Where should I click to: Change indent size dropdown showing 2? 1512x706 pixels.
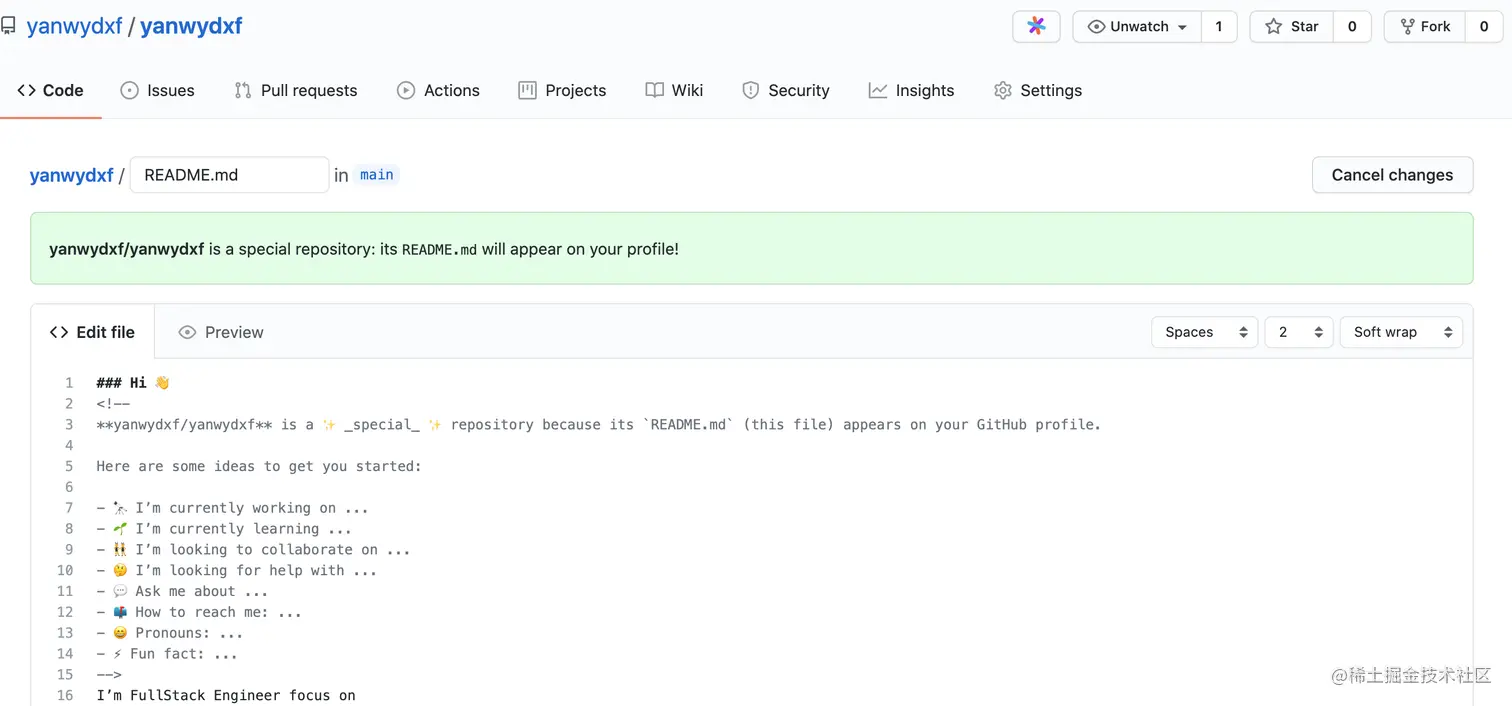(1298, 332)
